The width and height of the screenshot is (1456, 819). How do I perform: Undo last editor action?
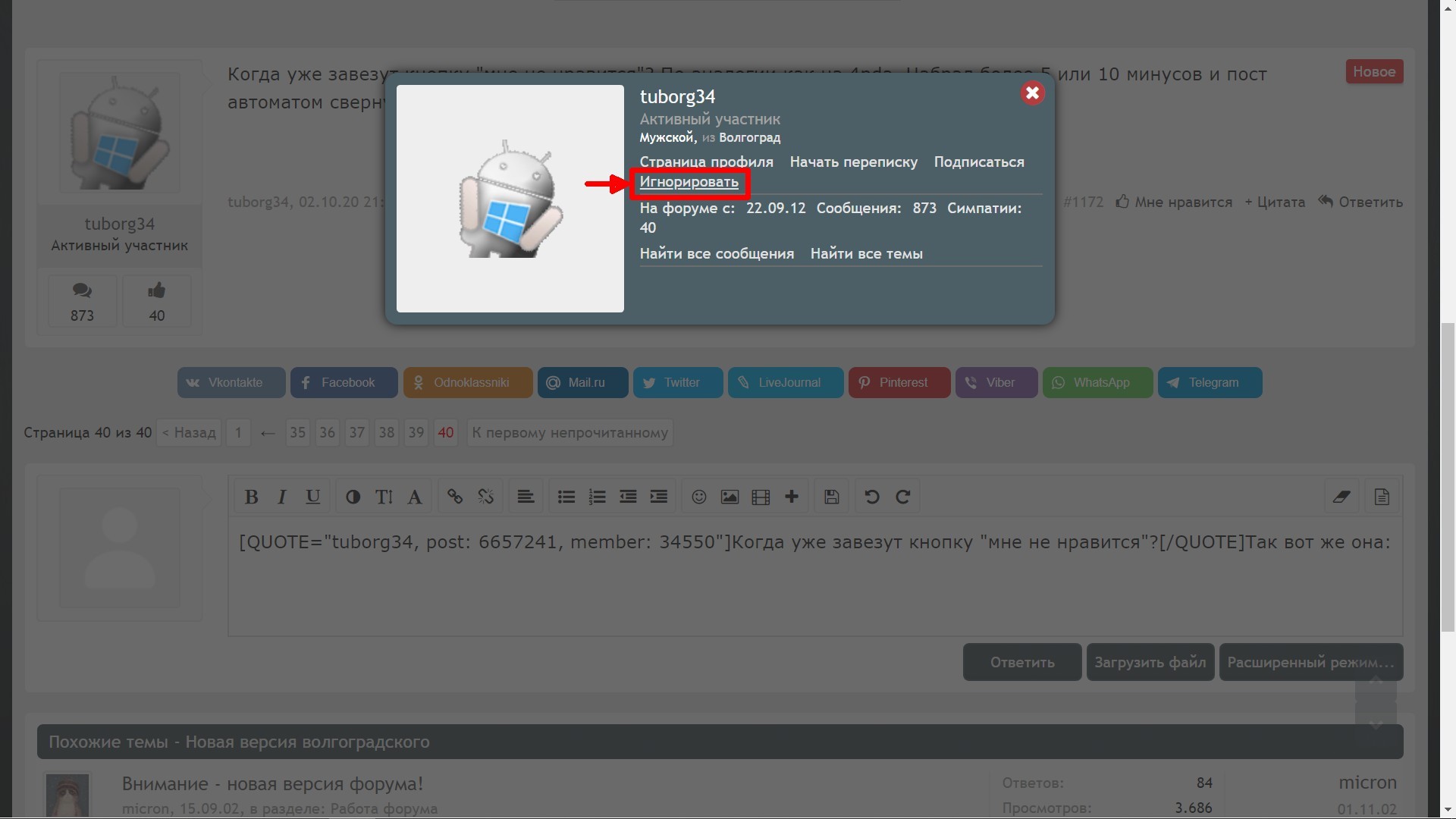pyautogui.click(x=872, y=497)
